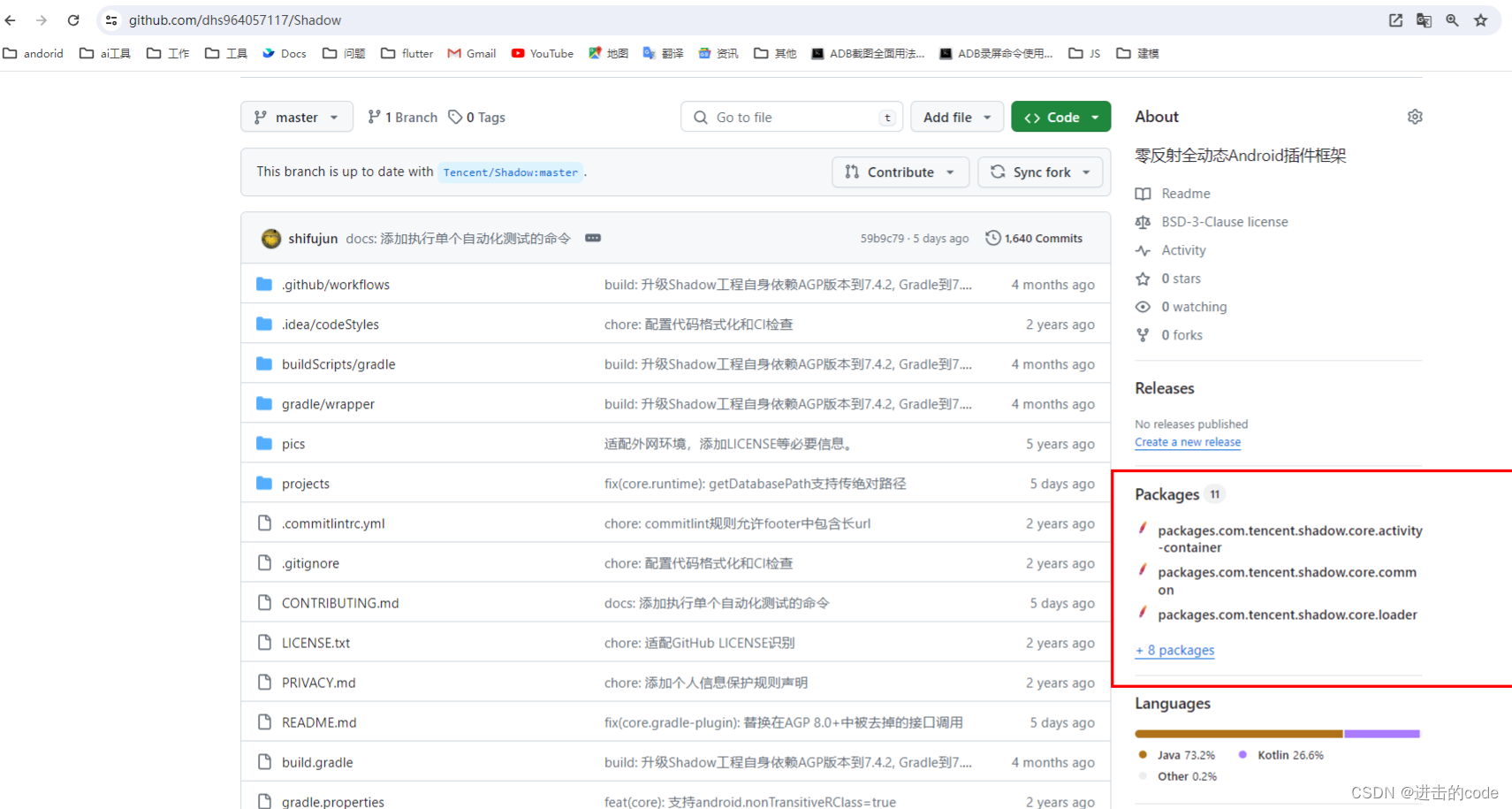Image resolution: width=1512 pixels, height=809 pixels.
Task: Open the .idea/codeStyles folder
Action: 331,324
